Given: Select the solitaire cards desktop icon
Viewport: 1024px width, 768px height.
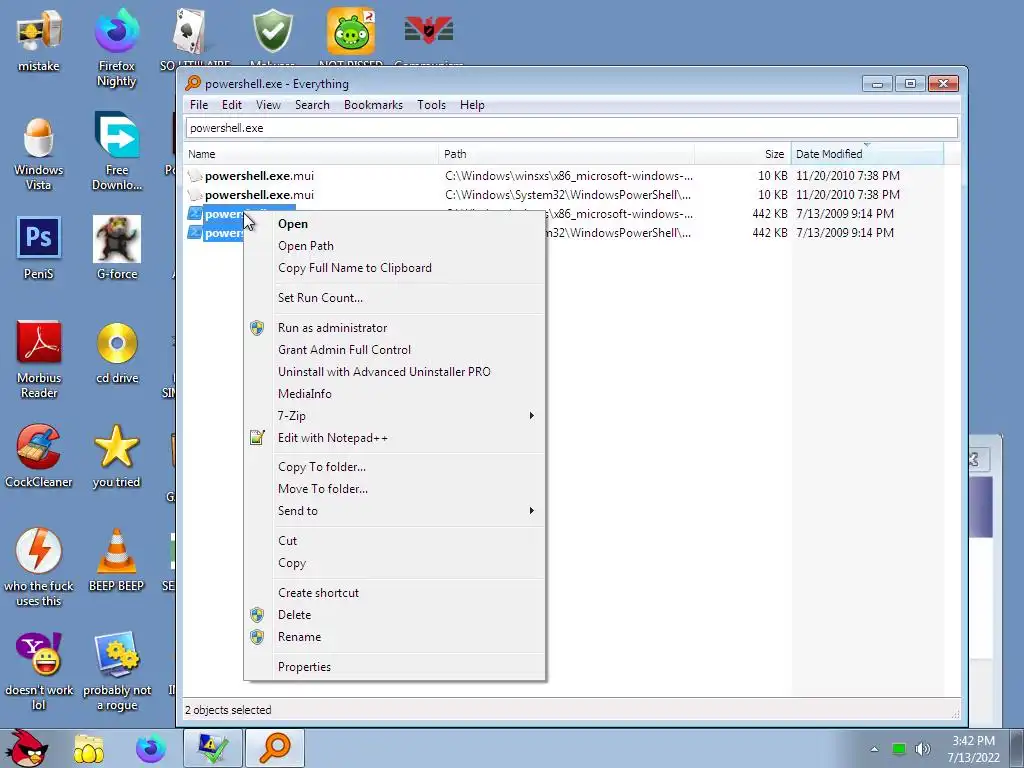Looking at the screenshot, I should click(x=191, y=31).
